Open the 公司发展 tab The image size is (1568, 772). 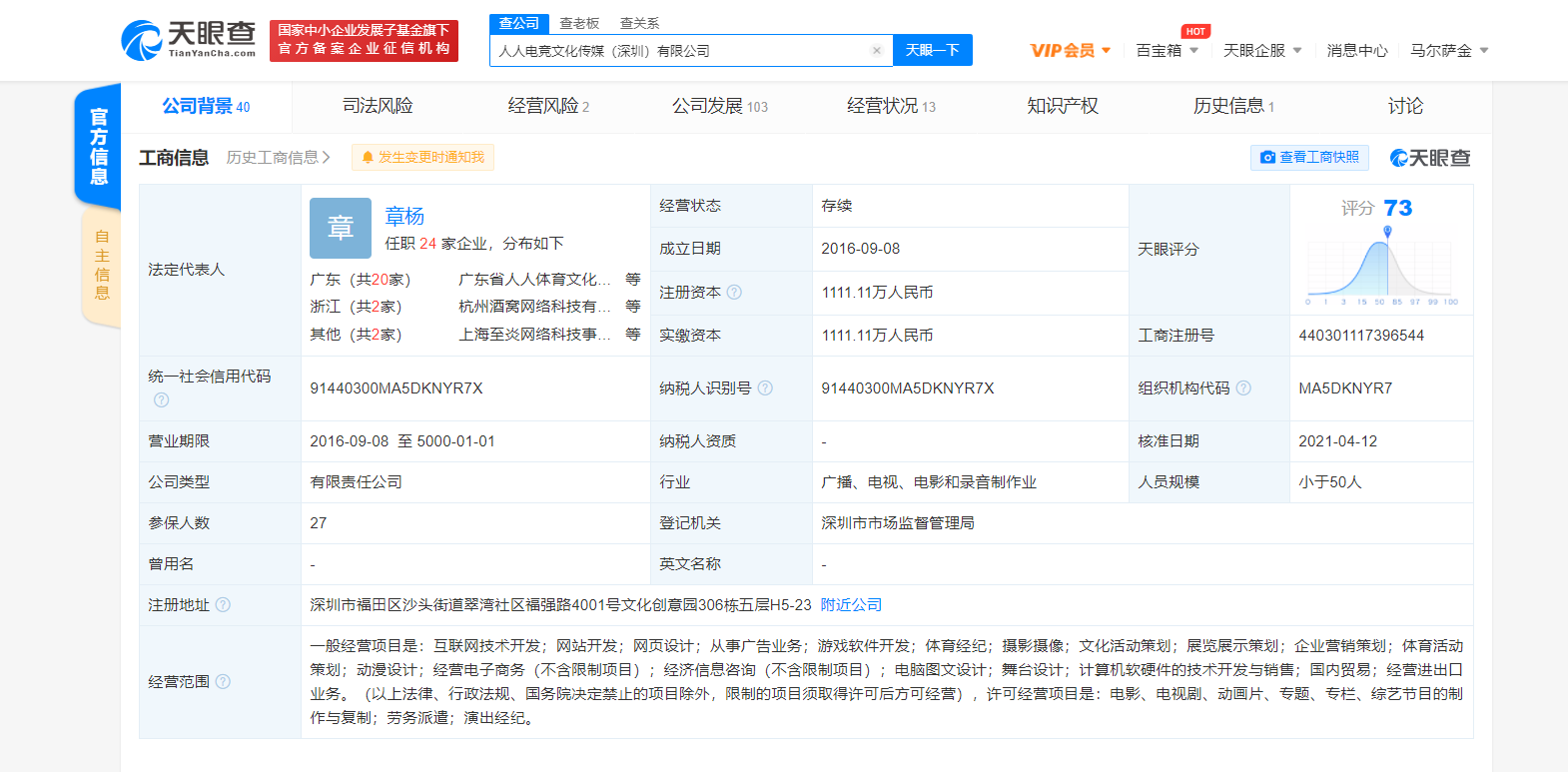point(720,106)
